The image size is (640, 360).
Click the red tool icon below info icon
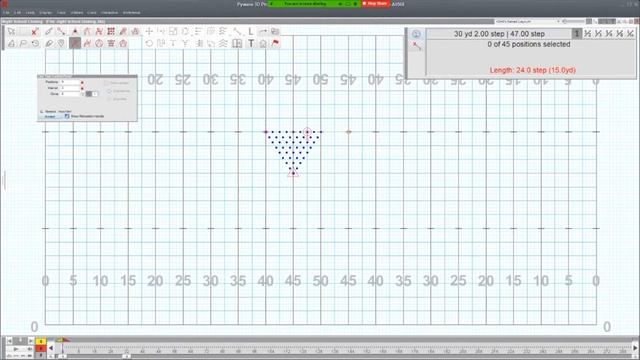coord(416,46)
